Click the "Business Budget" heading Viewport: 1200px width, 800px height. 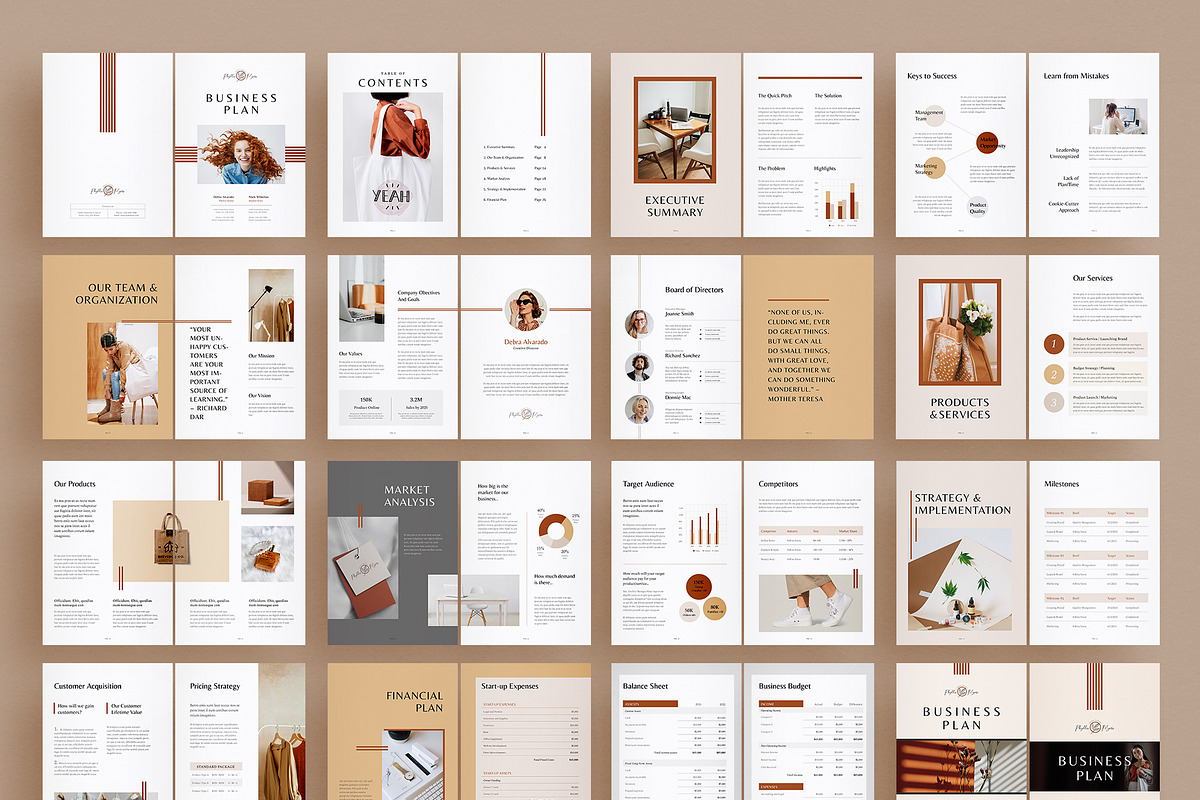coord(785,686)
